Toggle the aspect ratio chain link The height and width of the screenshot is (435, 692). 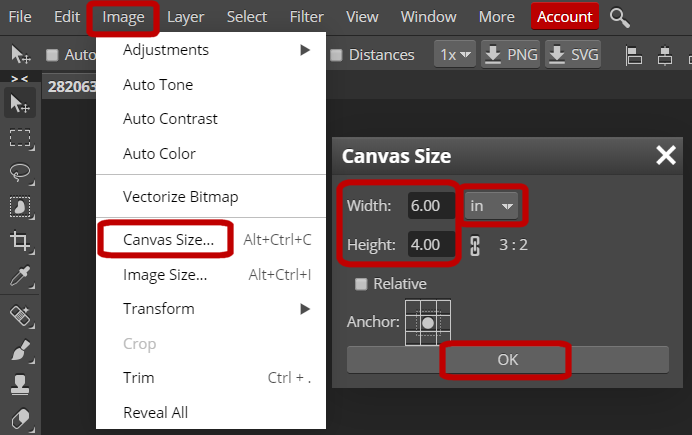[x=475, y=245]
